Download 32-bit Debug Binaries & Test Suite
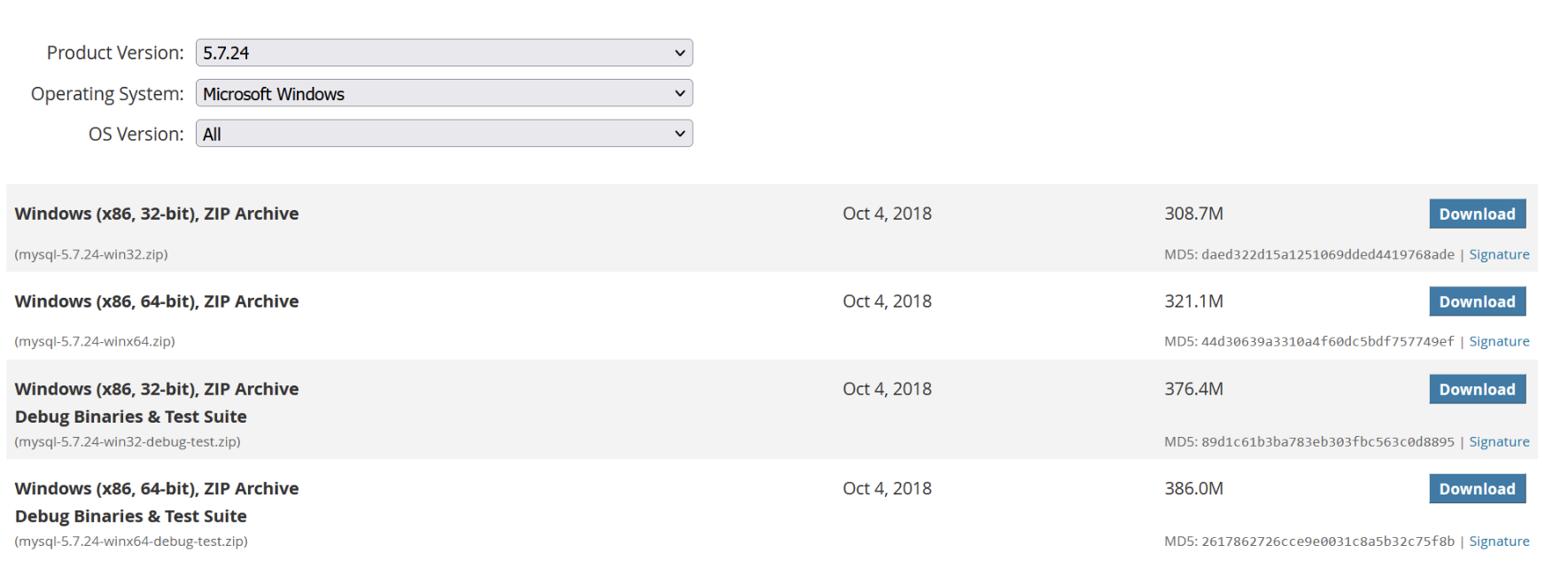Screen dimensions: 1568x576 point(1477,390)
